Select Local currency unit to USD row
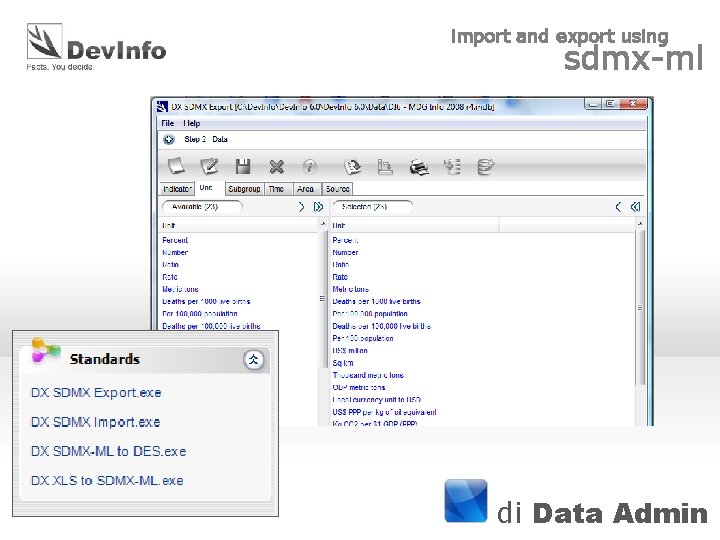Screen dimensions: 720x540 pyautogui.click(x=377, y=400)
